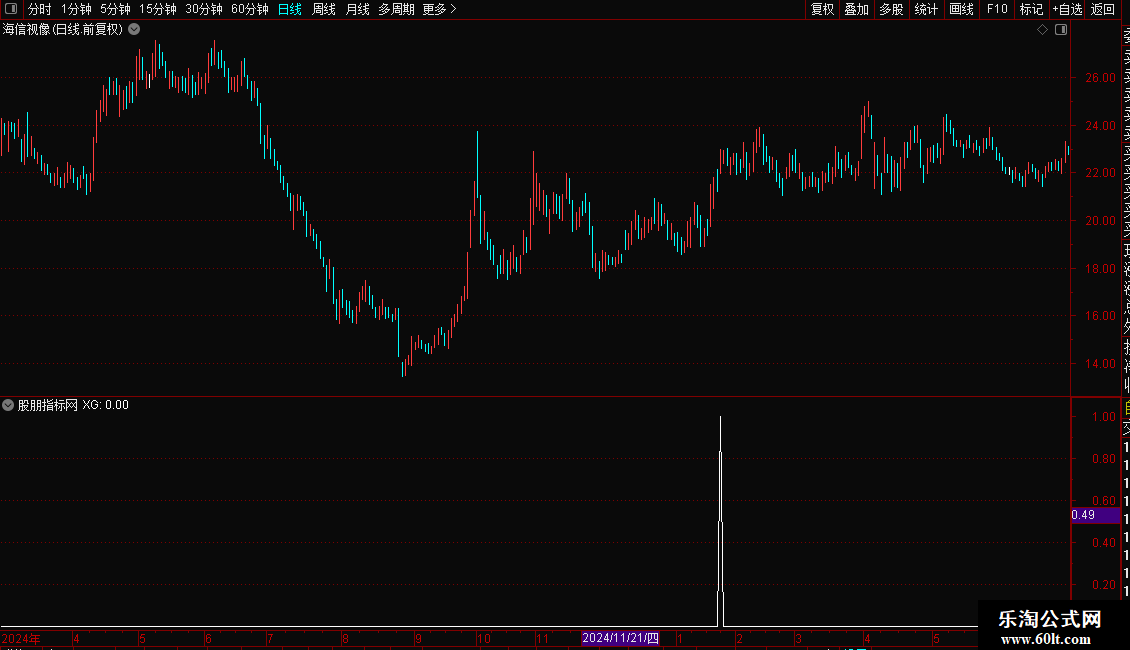Open F10 company information
Image resolution: width=1130 pixels, height=650 pixels.
tap(997, 9)
